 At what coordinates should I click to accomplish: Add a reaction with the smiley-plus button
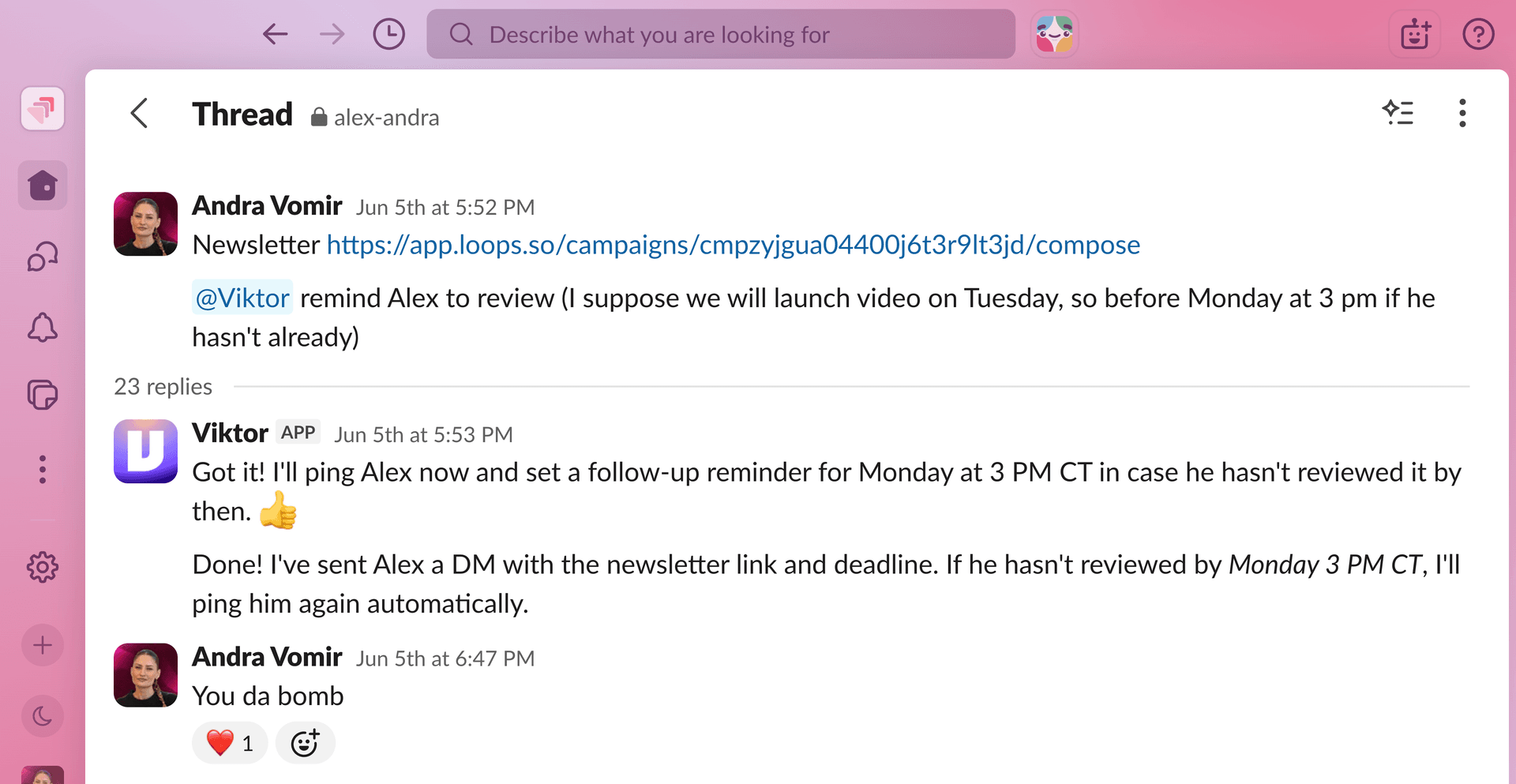[306, 743]
